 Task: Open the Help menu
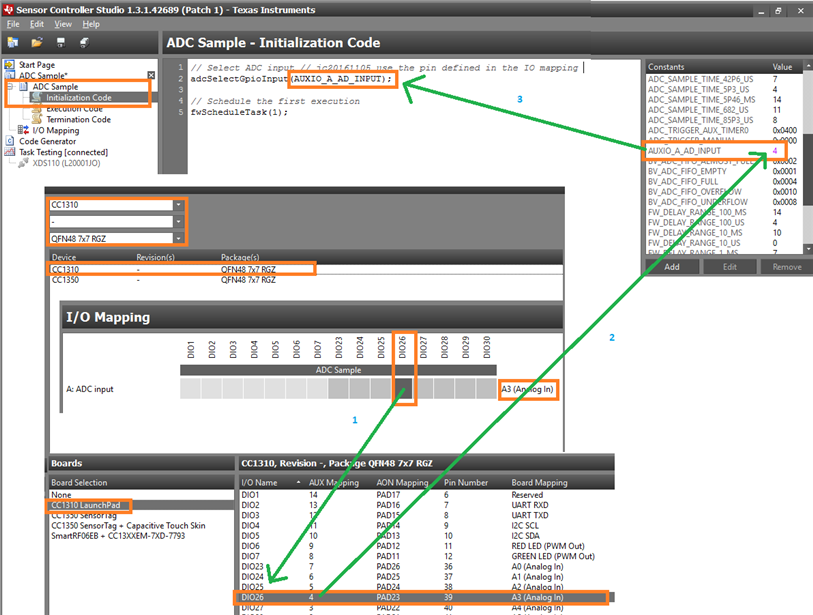pos(91,24)
